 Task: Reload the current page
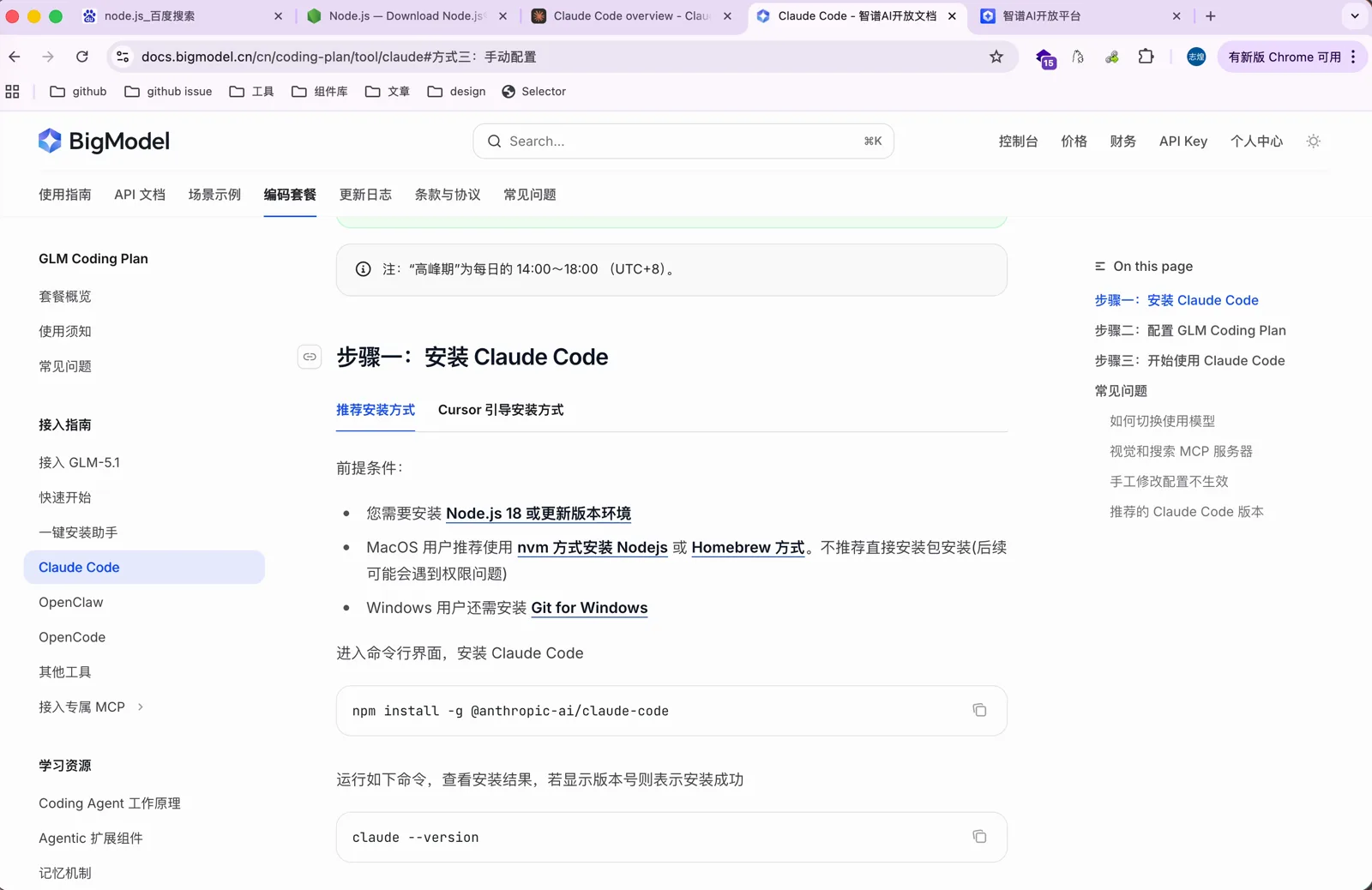(82, 57)
